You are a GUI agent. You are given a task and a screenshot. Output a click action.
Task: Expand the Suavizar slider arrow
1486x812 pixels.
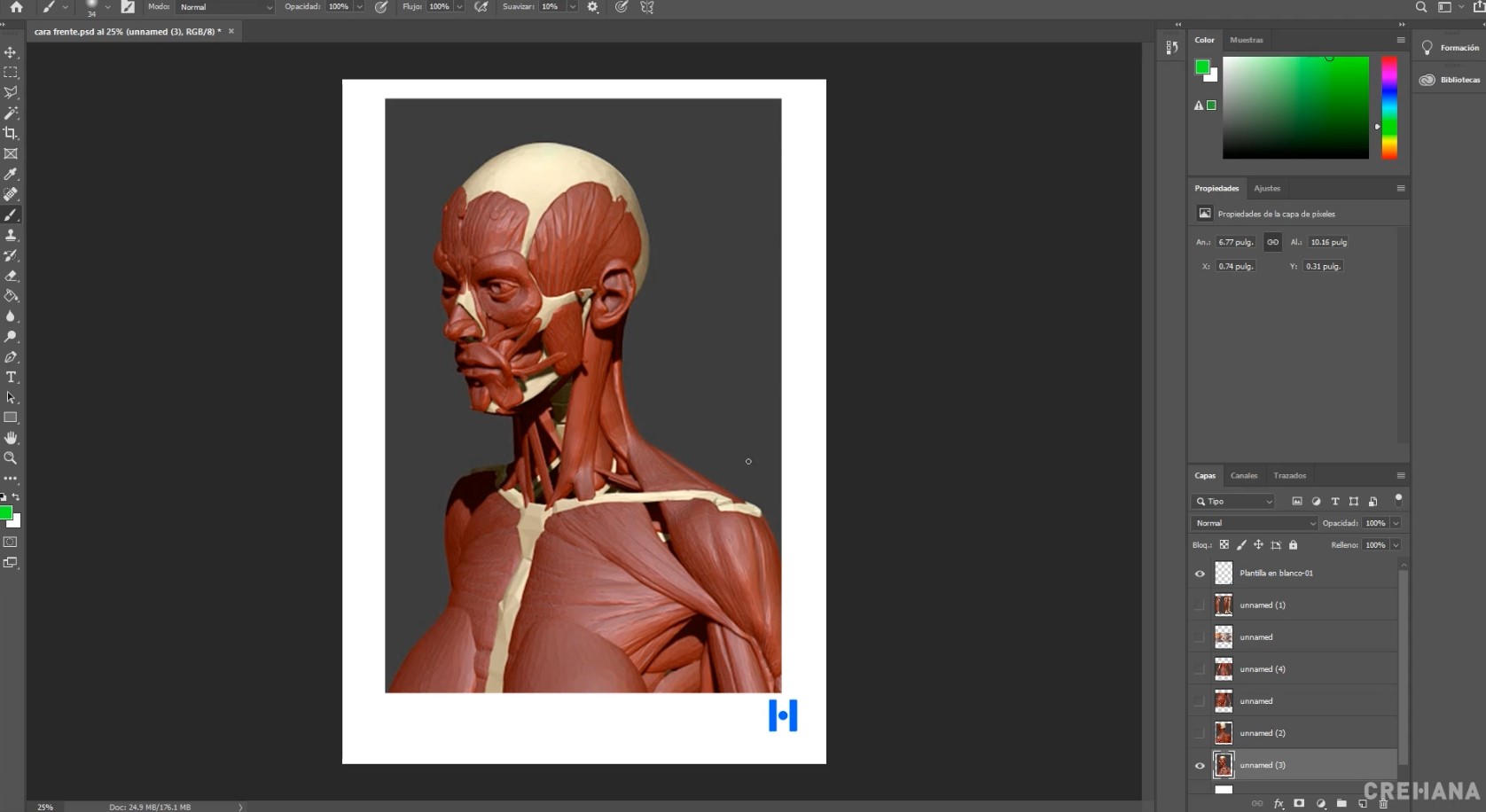pyautogui.click(x=572, y=7)
